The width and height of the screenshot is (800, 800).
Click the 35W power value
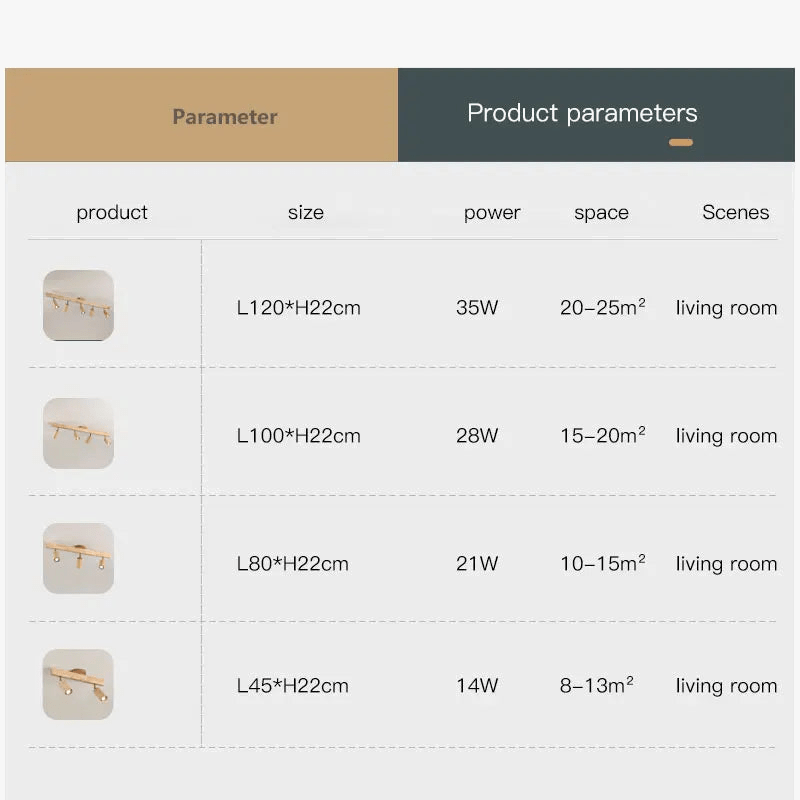coord(477,308)
